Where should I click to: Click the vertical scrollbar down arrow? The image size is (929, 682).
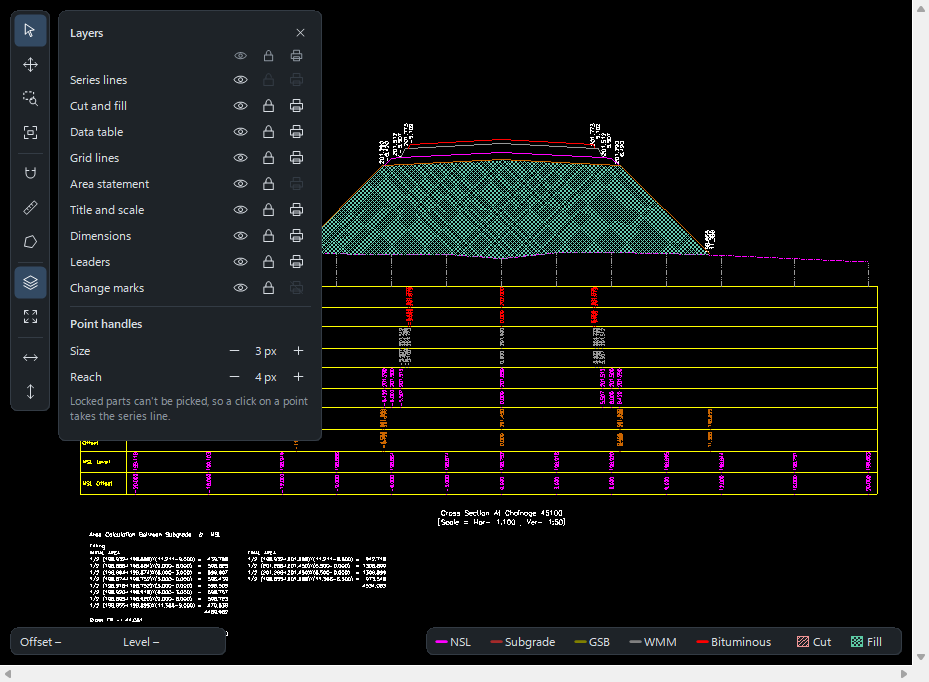(x=921, y=657)
